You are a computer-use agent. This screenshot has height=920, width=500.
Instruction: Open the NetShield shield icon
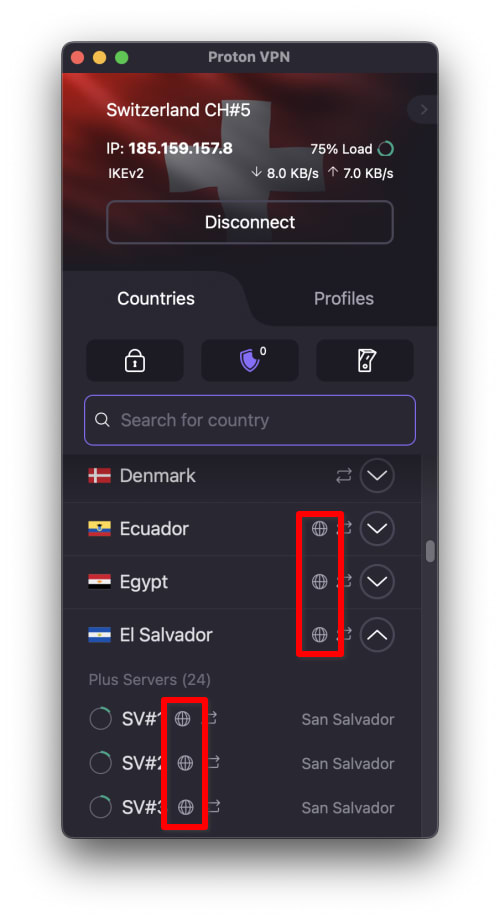pyautogui.click(x=250, y=360)
